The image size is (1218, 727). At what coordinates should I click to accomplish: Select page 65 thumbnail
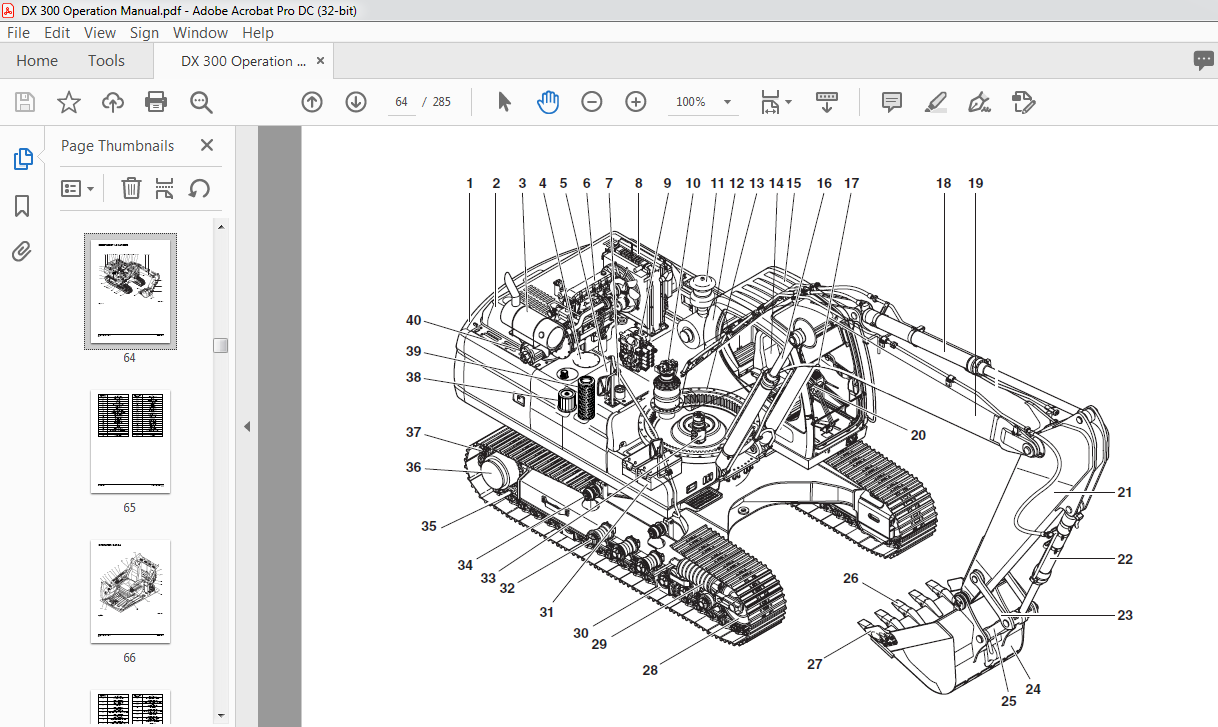130,441
